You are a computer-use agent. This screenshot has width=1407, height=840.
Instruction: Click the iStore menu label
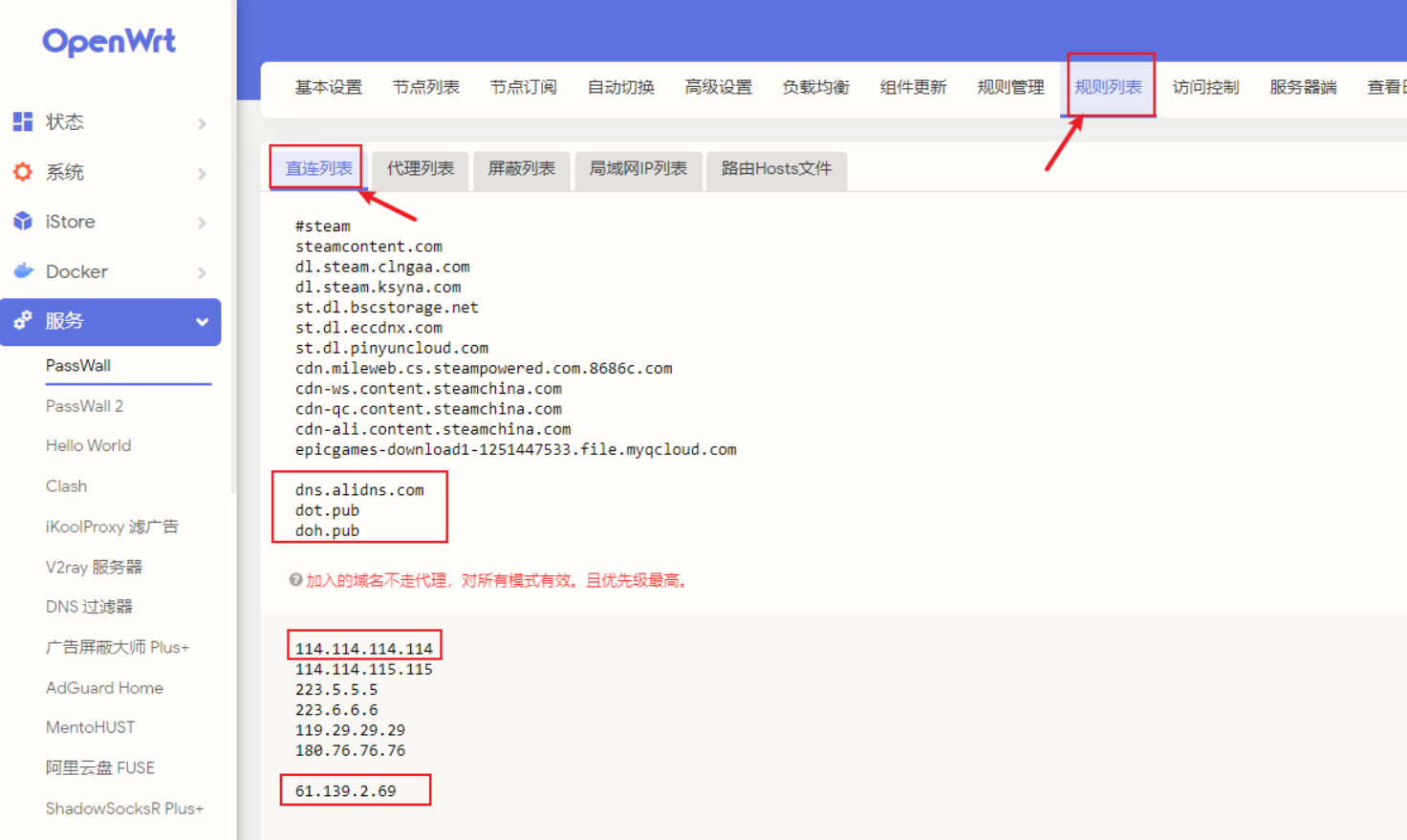click(71, 222)
